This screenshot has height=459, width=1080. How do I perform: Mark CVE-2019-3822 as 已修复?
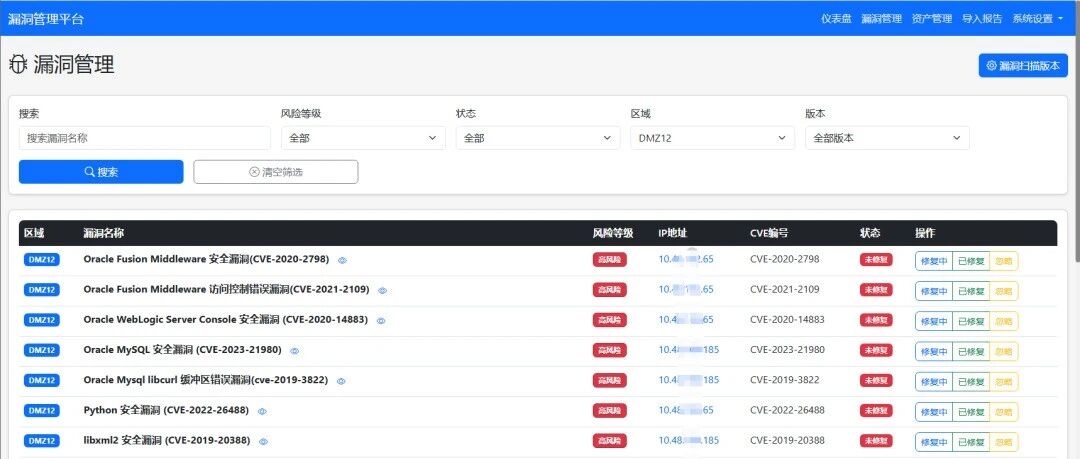click(x=971, y=381)
